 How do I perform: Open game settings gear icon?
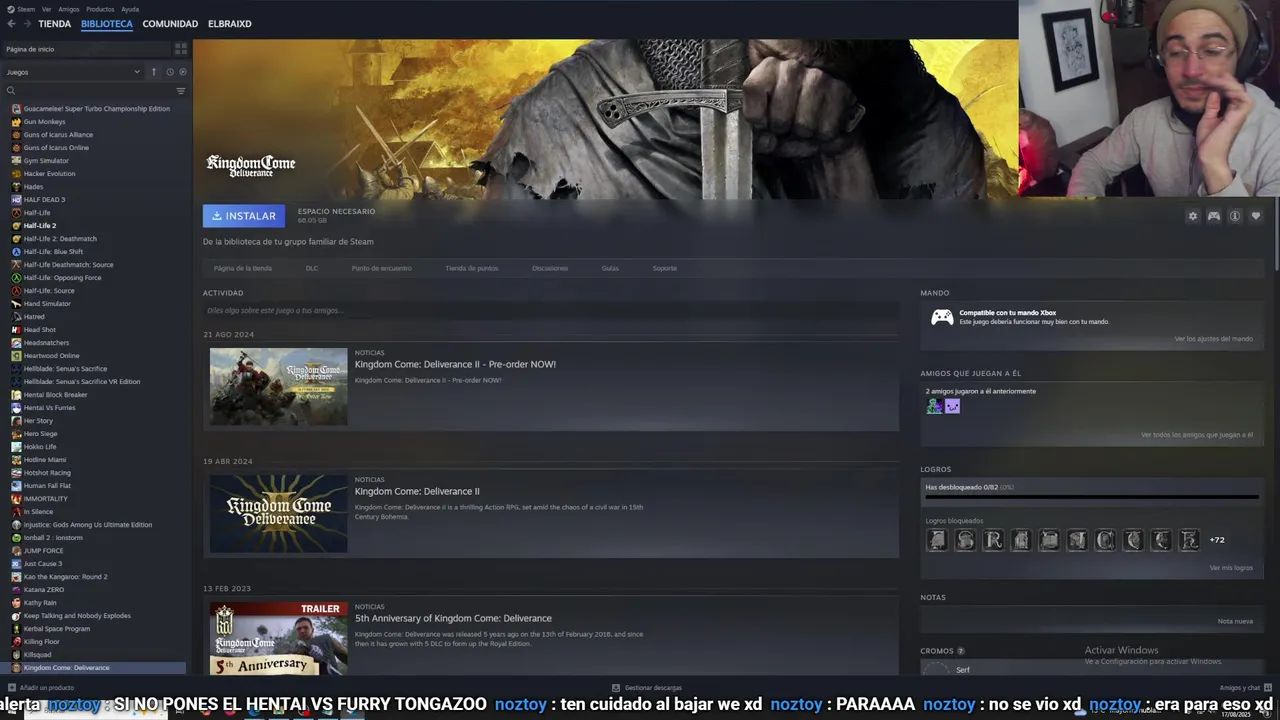[x=1192, y=216]
